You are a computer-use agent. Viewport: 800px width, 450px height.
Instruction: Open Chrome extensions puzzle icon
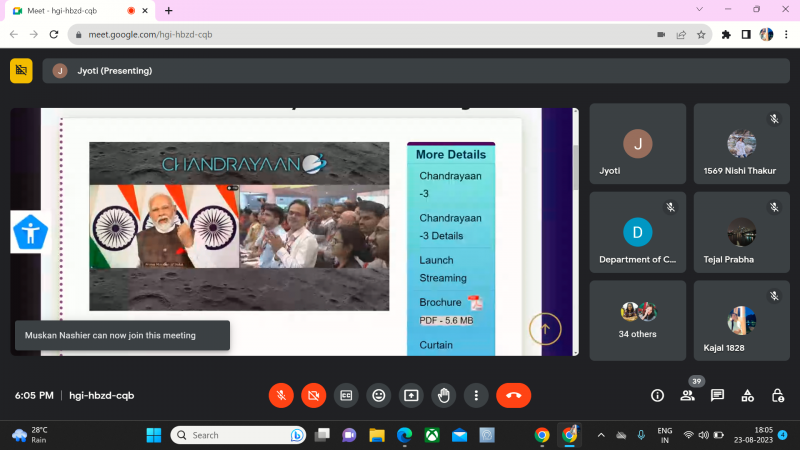[x=726, y=35]
